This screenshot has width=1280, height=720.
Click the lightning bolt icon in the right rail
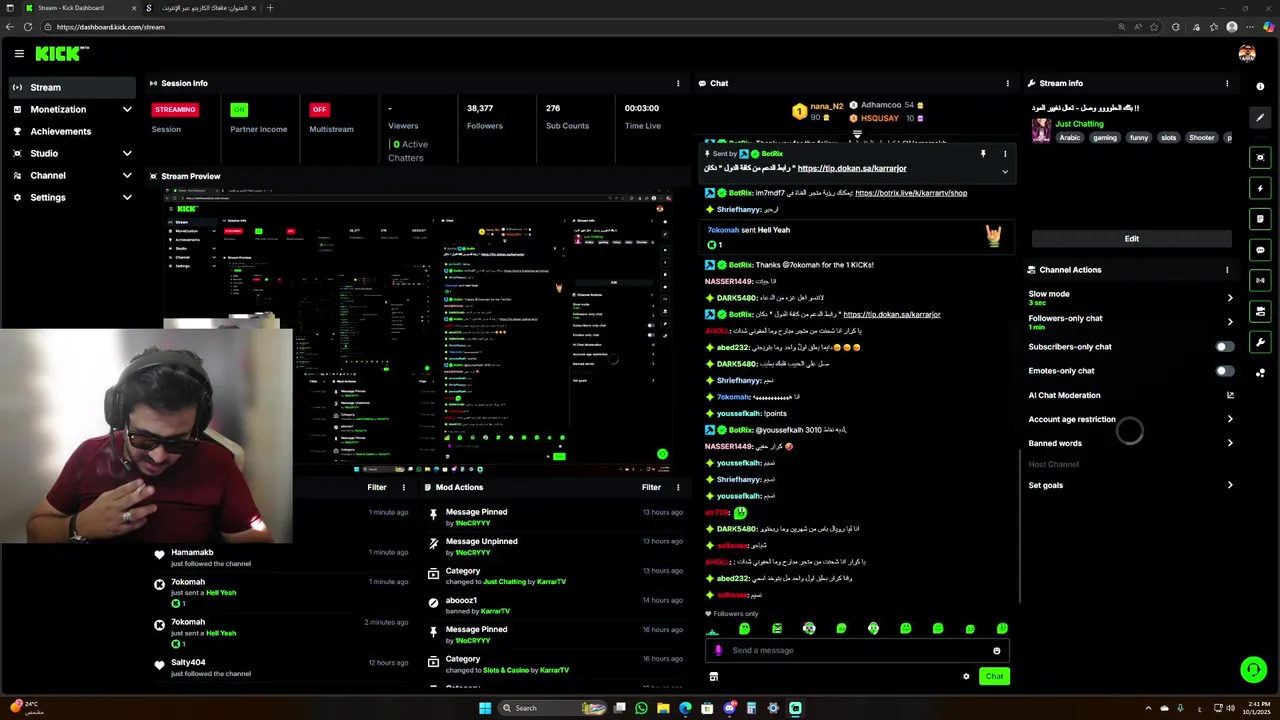point(1260,188)
